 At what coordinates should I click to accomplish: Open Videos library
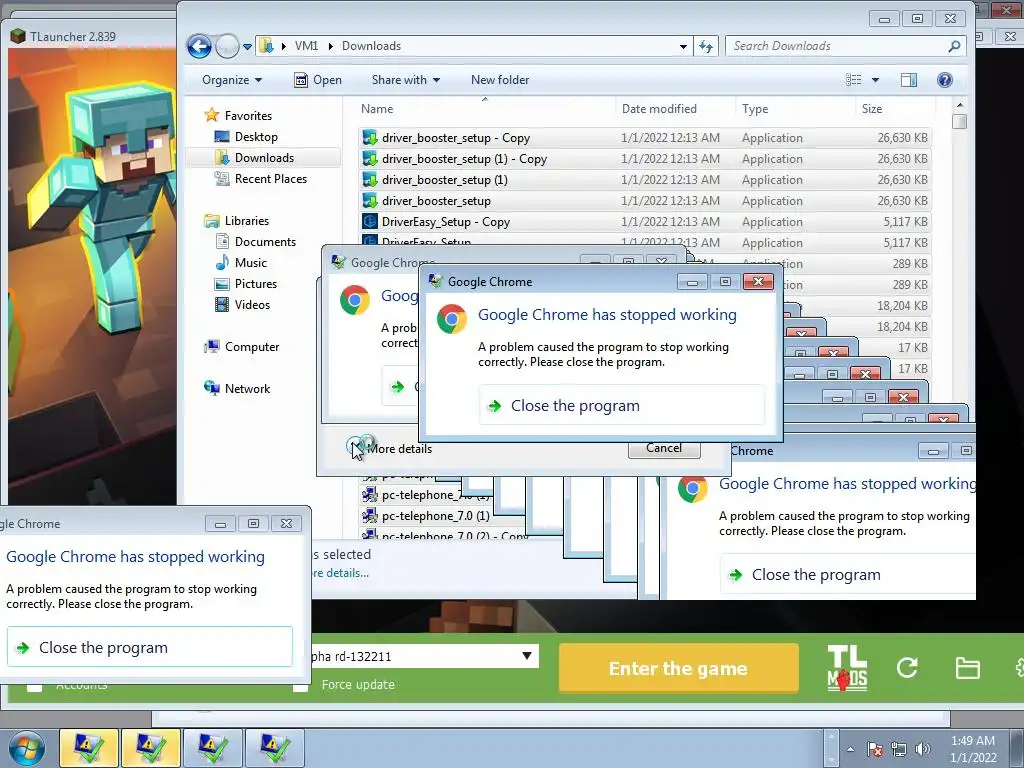pyautogui.click(x=242, y=304)
